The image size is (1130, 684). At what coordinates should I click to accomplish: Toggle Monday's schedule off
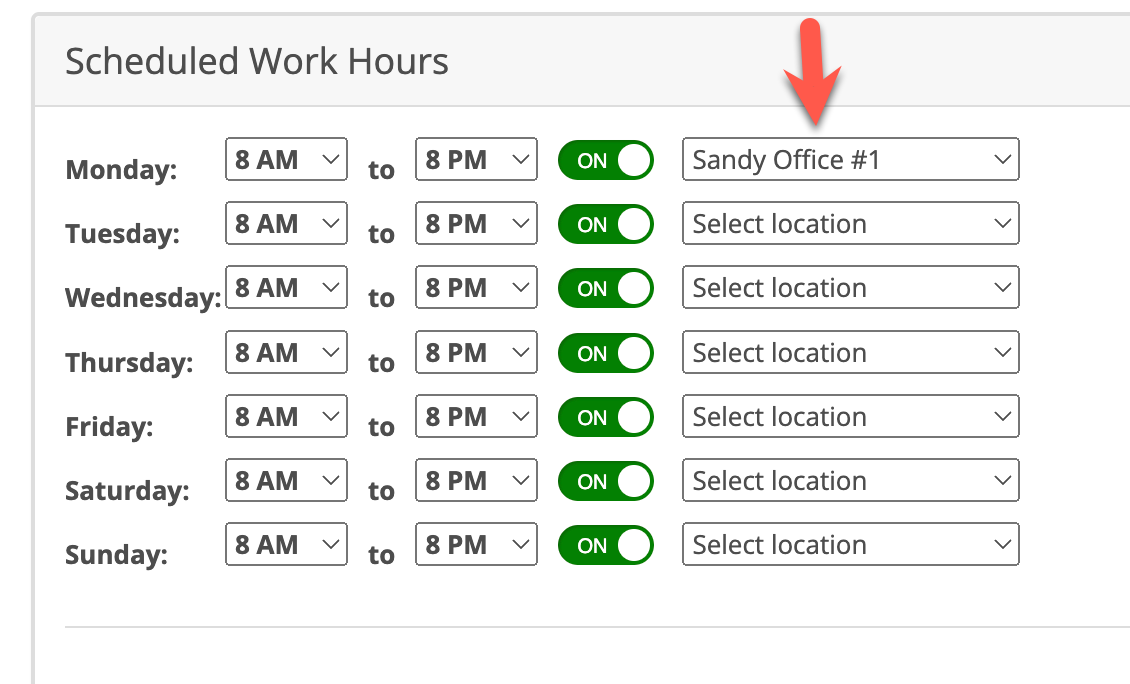click(605, 159)
